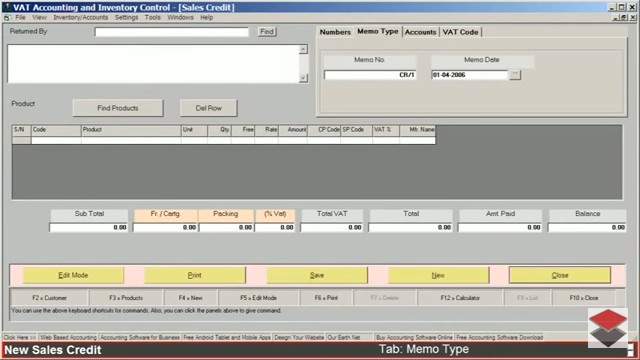Click the F2 Customer shortcut panel

pyautogui.click(x=49, y=298)
